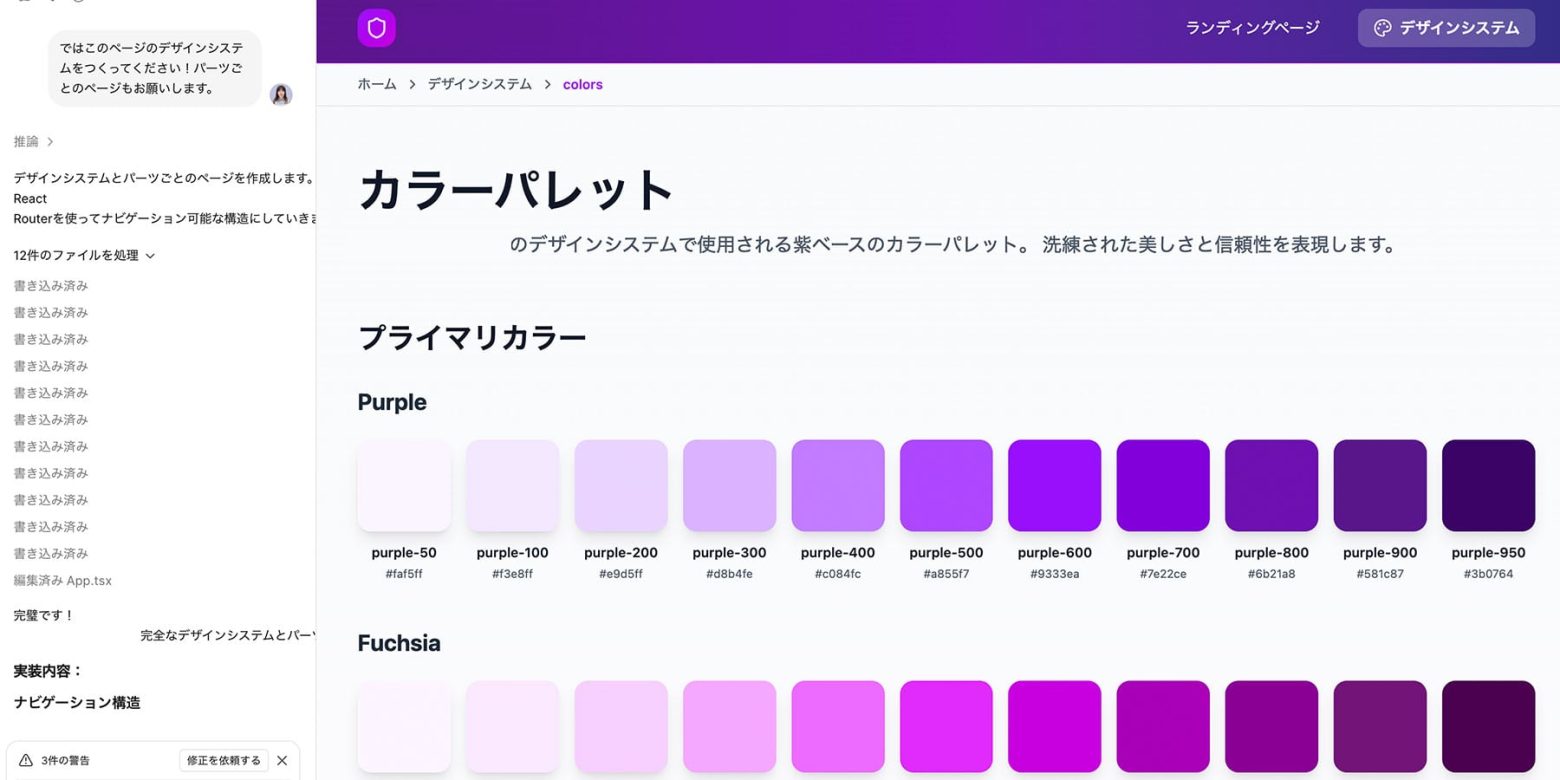Expand the 推論 reasoning section
Screen dimensions: 1560x780
(34, 142)
